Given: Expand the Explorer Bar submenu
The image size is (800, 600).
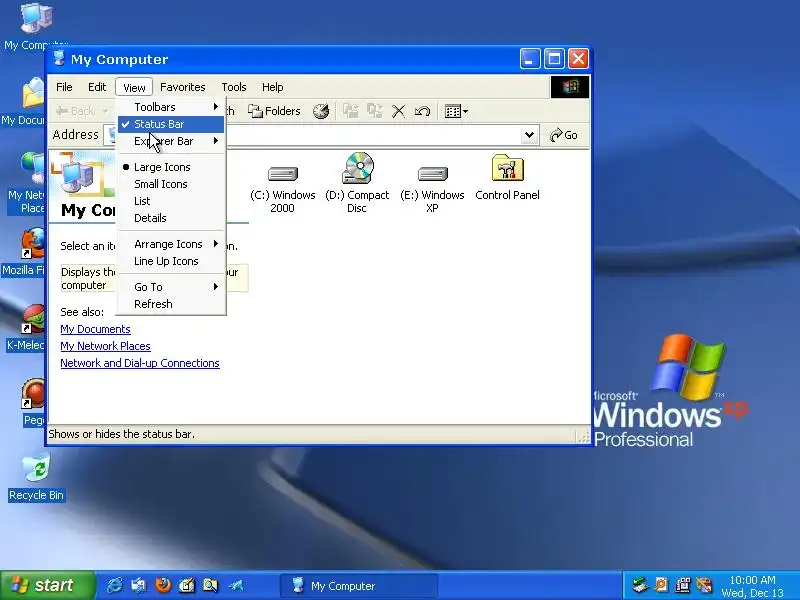Looking at the screenshot, I should tap(171, 141).
